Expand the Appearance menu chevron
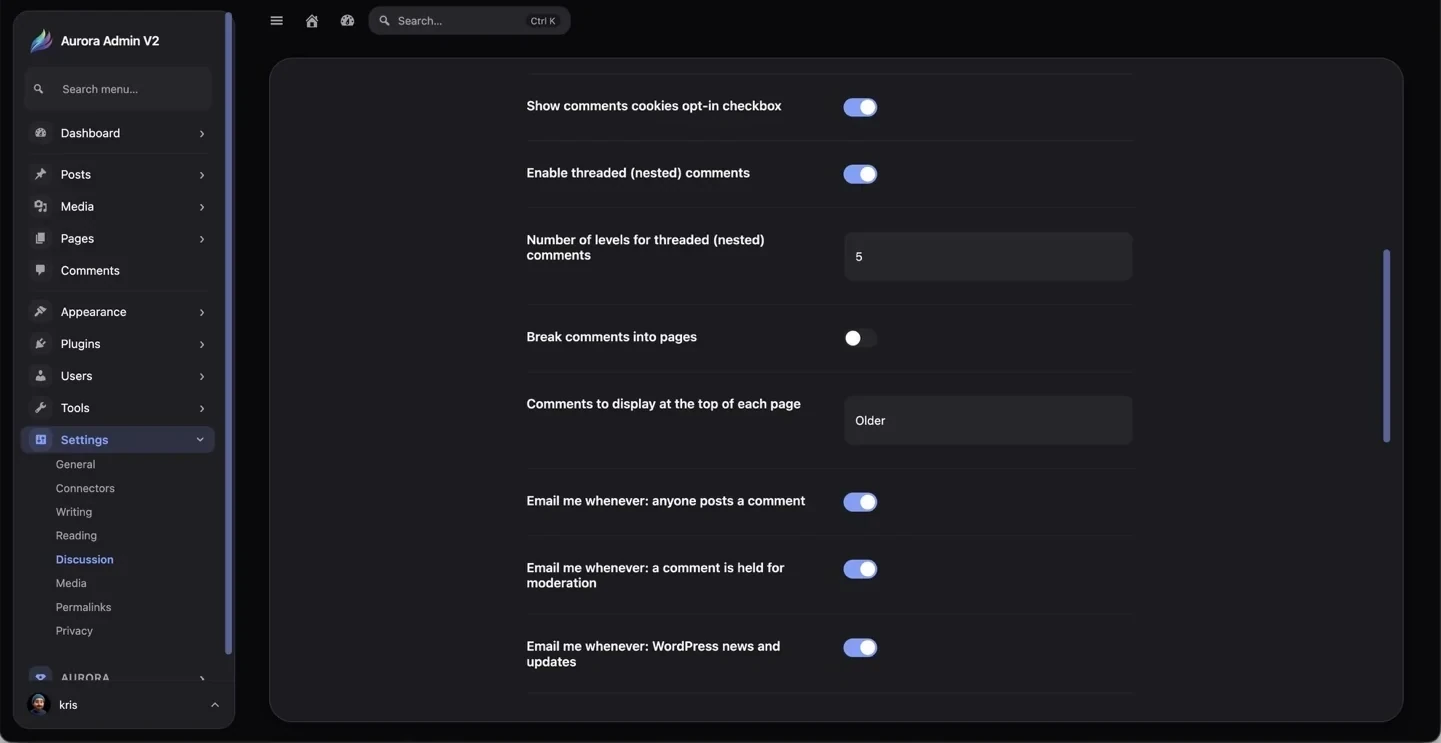The height and width of the screenshot is (743, 1441). (x=202, y=312)
